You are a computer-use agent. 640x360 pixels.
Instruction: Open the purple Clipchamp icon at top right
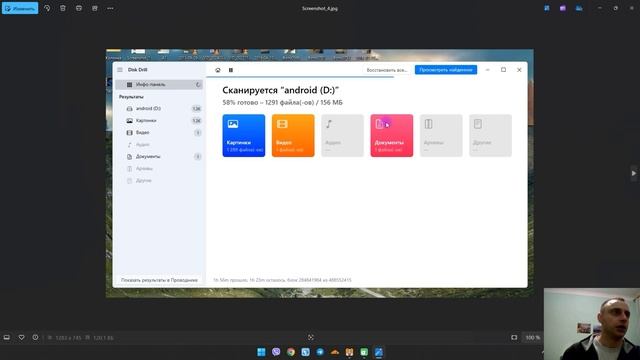563,8
